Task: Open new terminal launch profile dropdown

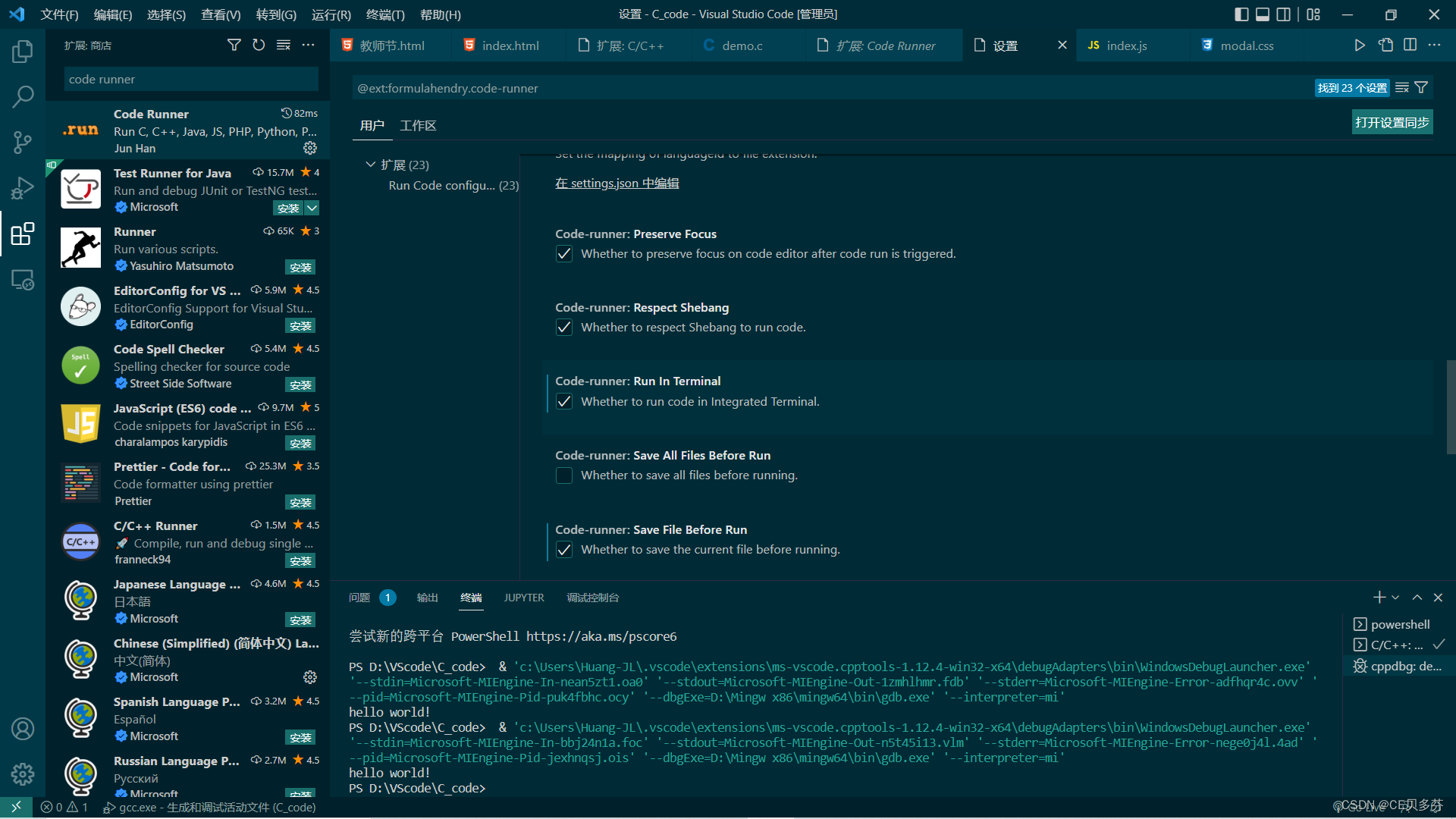Action: [1395, 598]
